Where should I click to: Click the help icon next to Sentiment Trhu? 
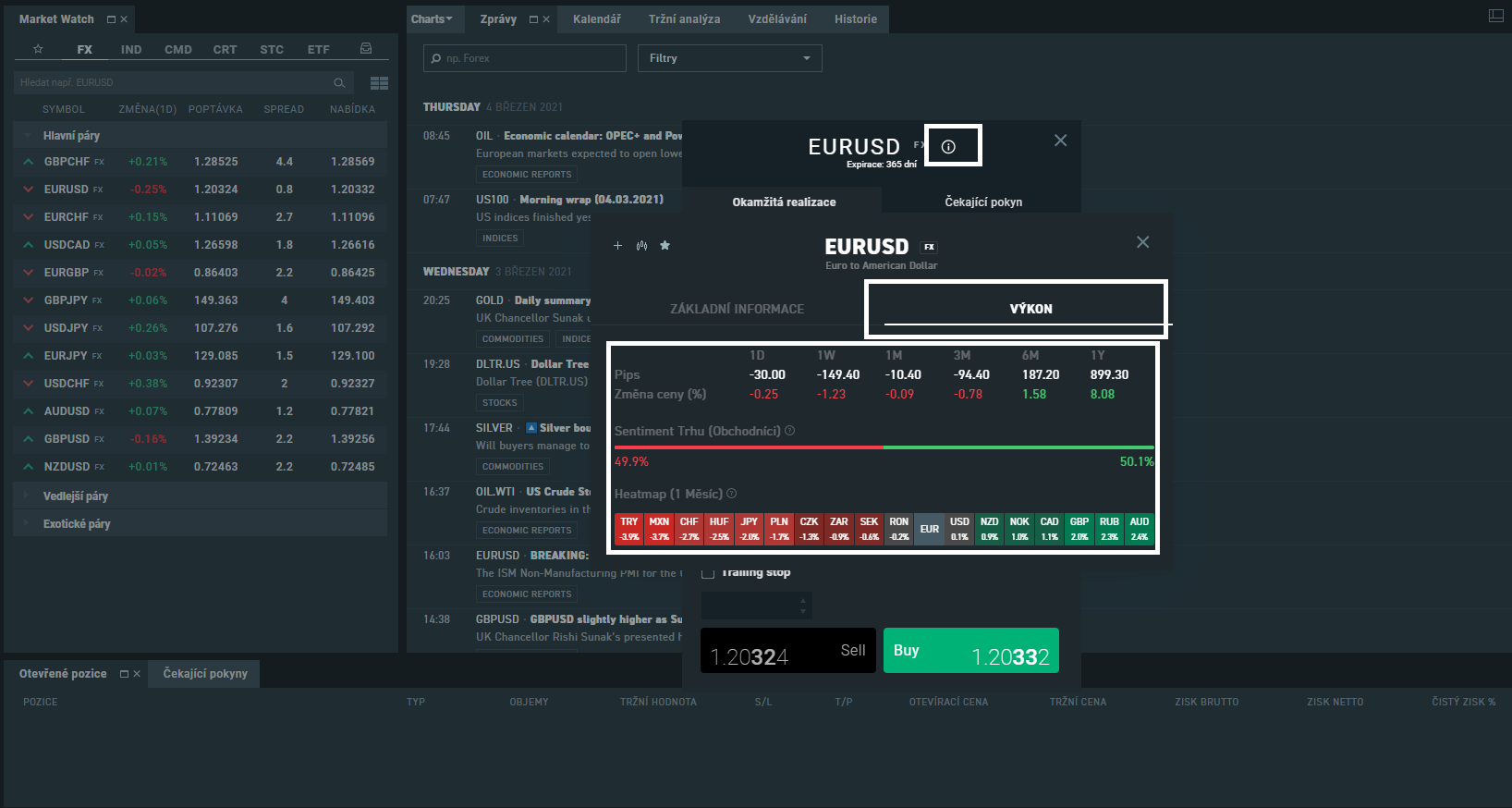(790, 431)
